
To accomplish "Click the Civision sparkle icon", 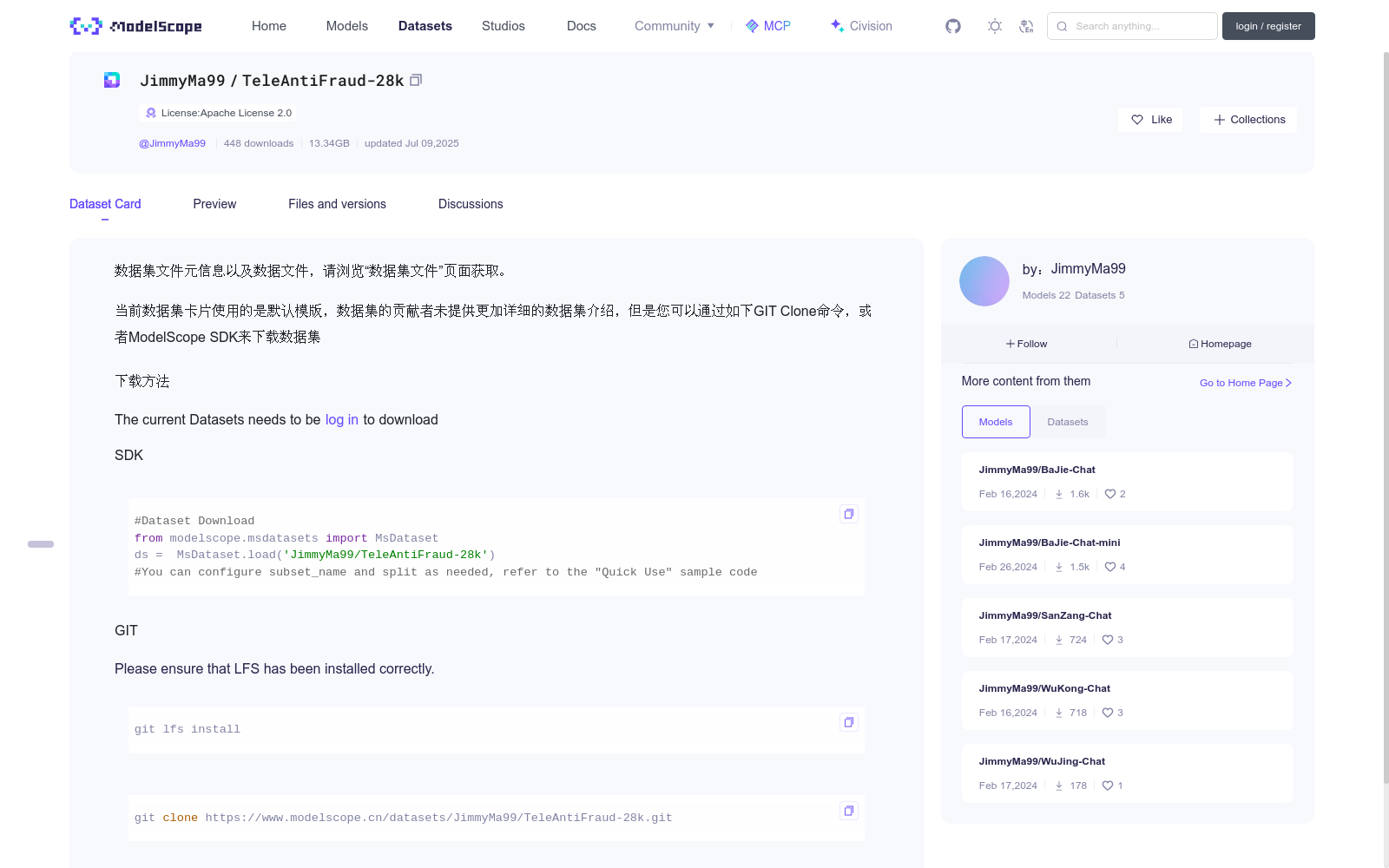I will [x=837, y=26].
